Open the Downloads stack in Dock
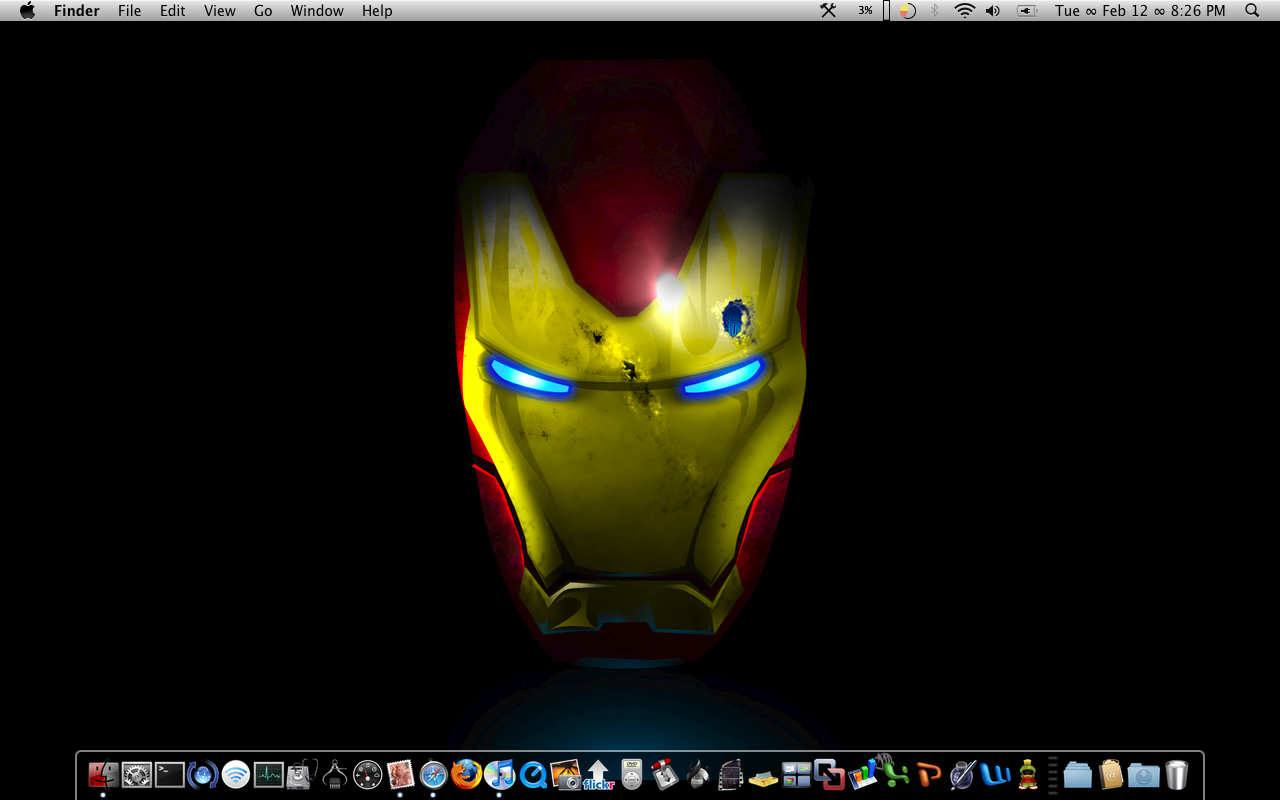This screenshot has width=1280, height=800. 1143,774
